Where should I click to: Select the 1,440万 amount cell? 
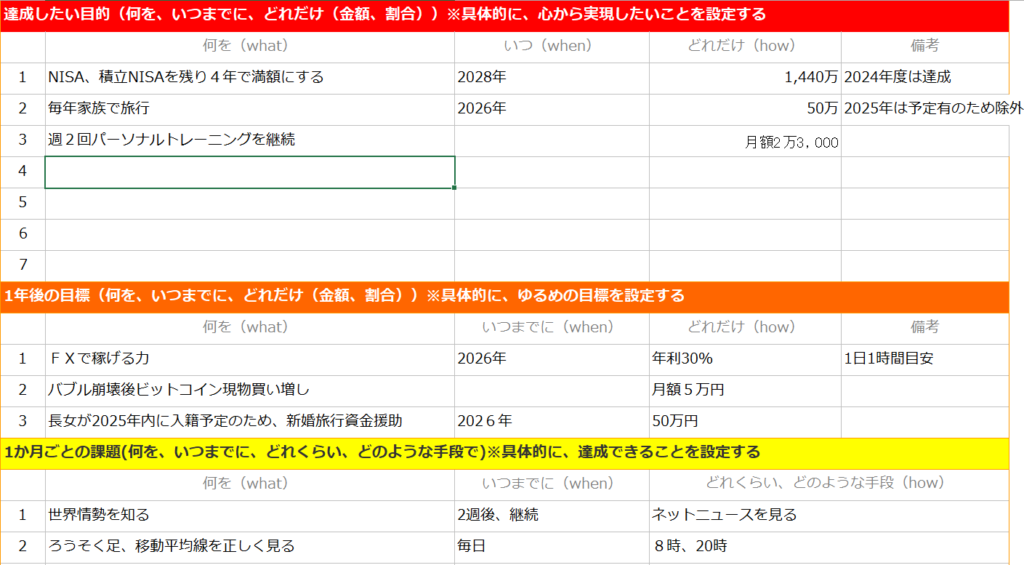coord(744,77)
